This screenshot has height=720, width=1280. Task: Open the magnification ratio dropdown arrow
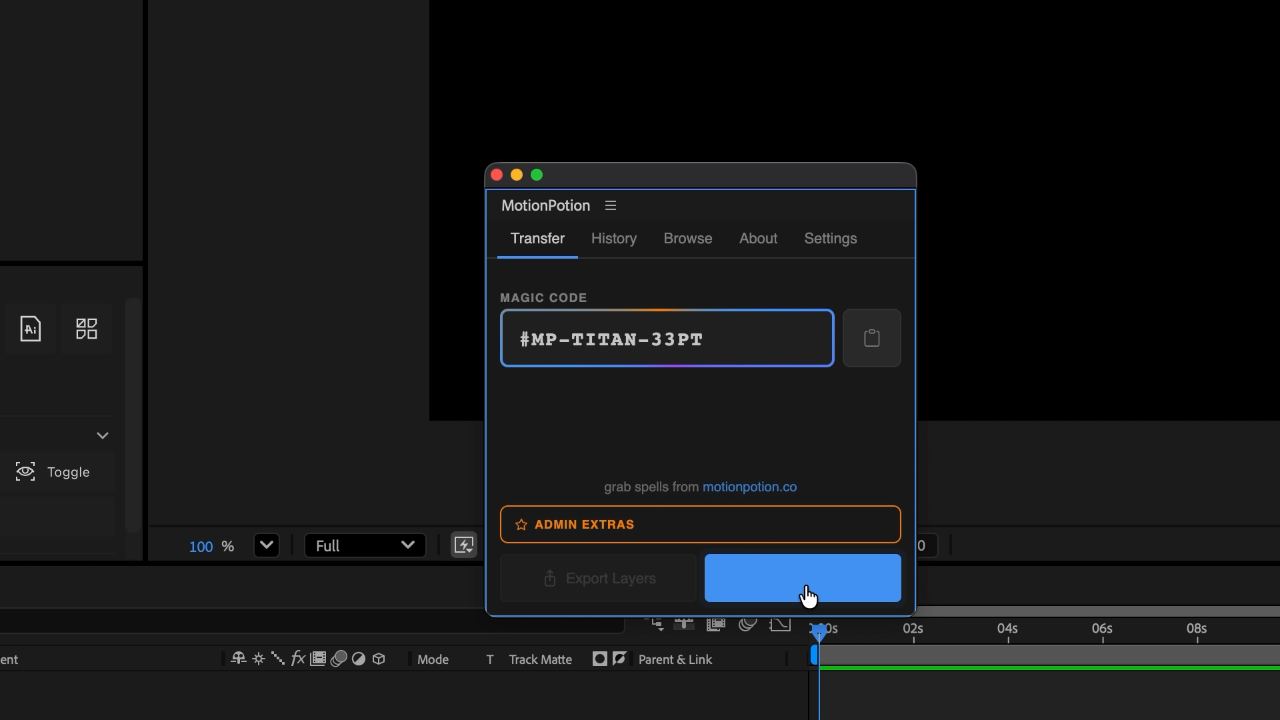(x=266, y=545)
